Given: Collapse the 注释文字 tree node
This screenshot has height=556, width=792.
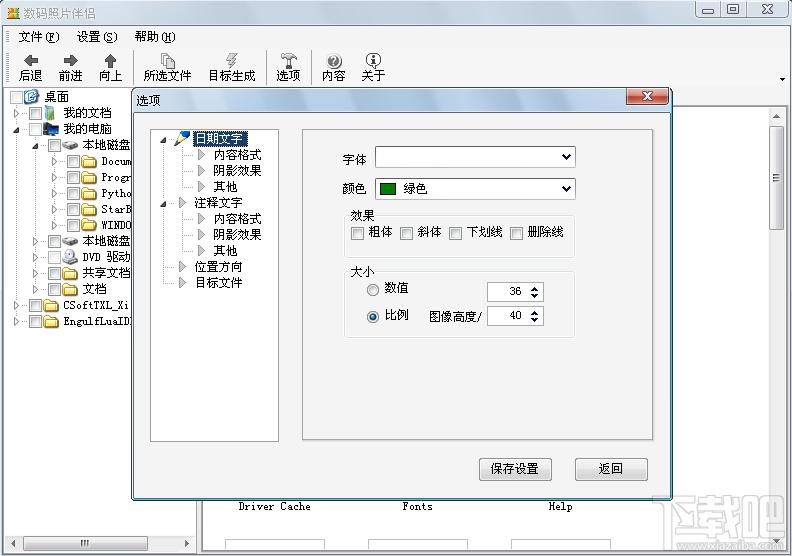Looking at the screenshot, I should pos(163,204).
